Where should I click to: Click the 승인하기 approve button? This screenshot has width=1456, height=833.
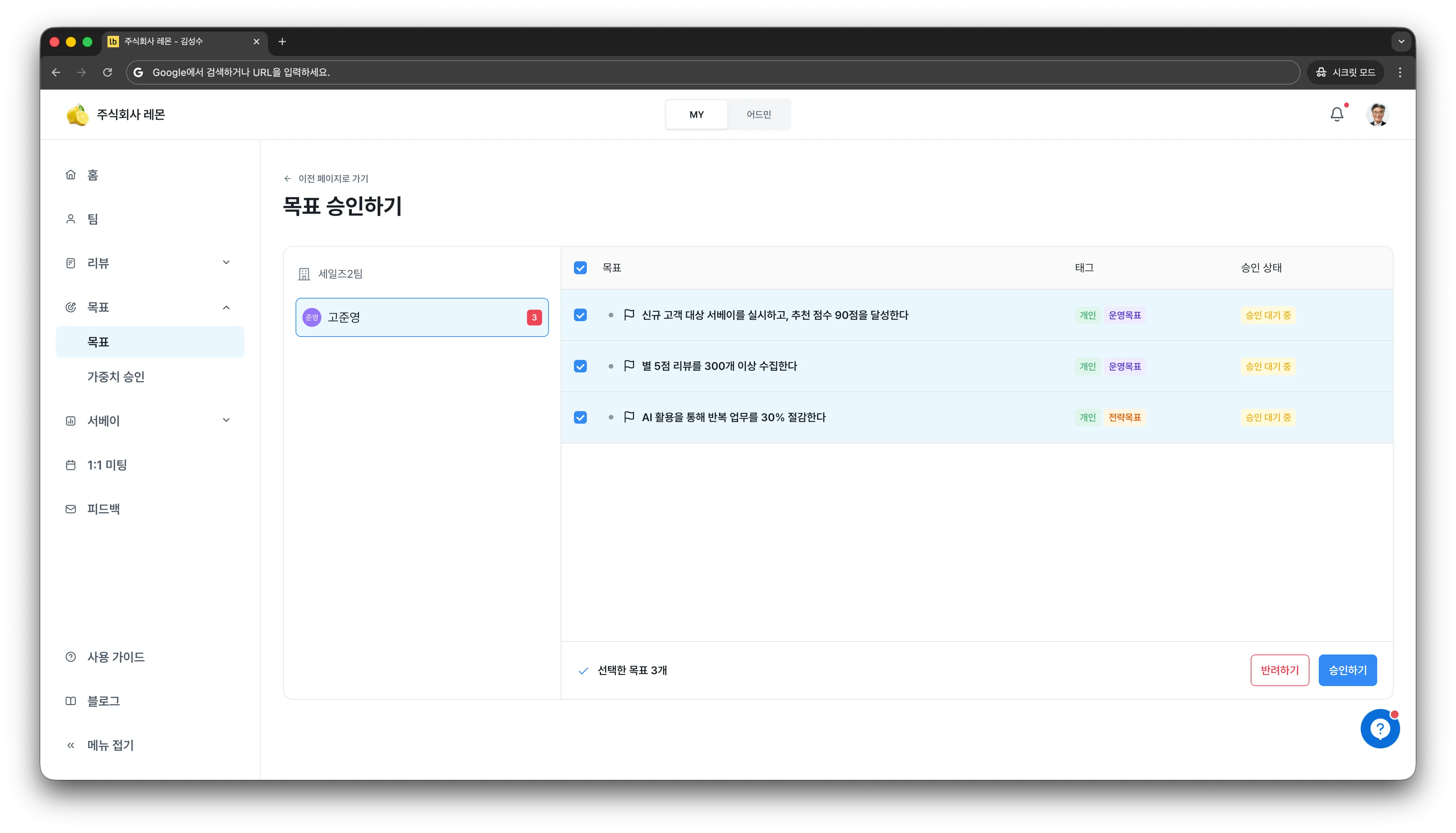1347,670
